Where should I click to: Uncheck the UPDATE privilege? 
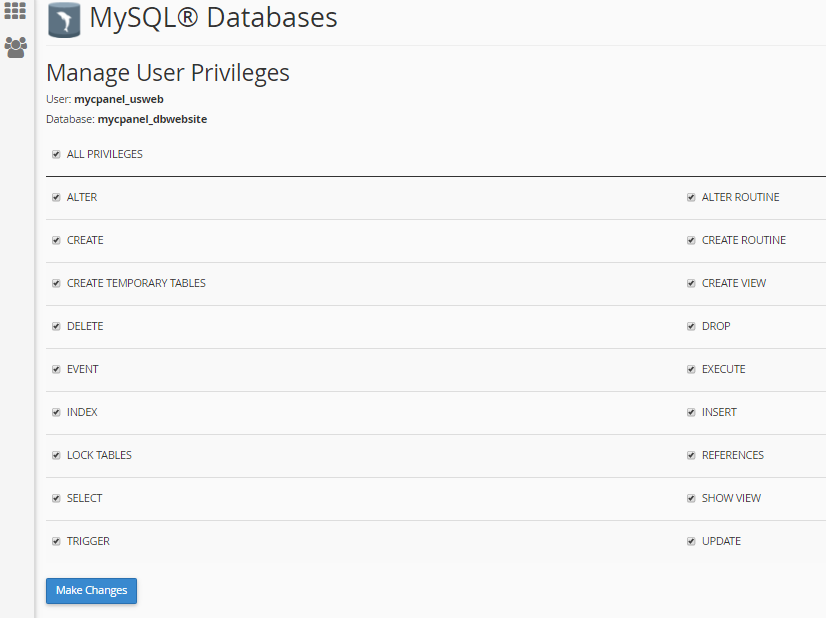pos(691,542)
